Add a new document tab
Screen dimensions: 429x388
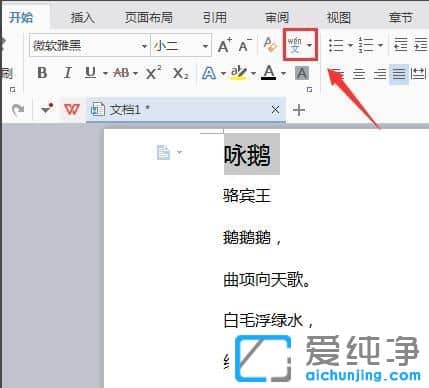299,110
